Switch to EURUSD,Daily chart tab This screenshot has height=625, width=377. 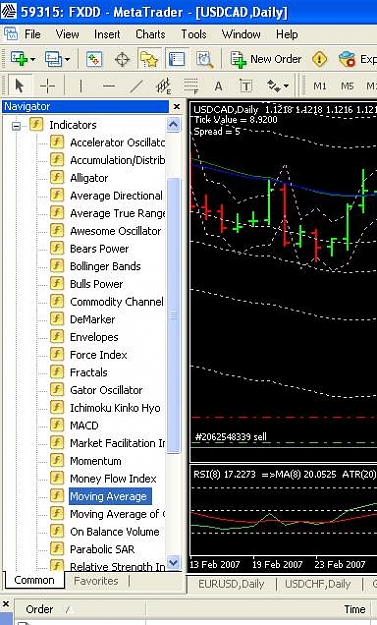pos(231,584)
